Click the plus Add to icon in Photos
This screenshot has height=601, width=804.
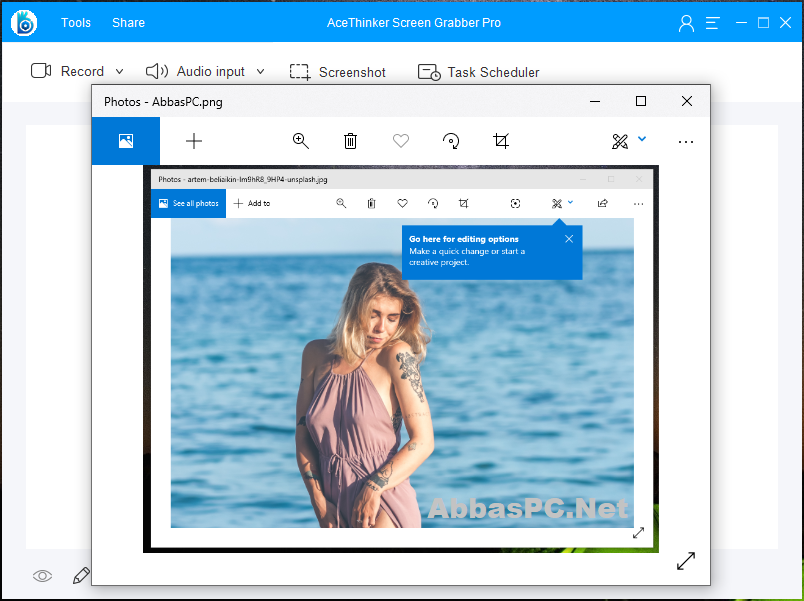point(194,141)
